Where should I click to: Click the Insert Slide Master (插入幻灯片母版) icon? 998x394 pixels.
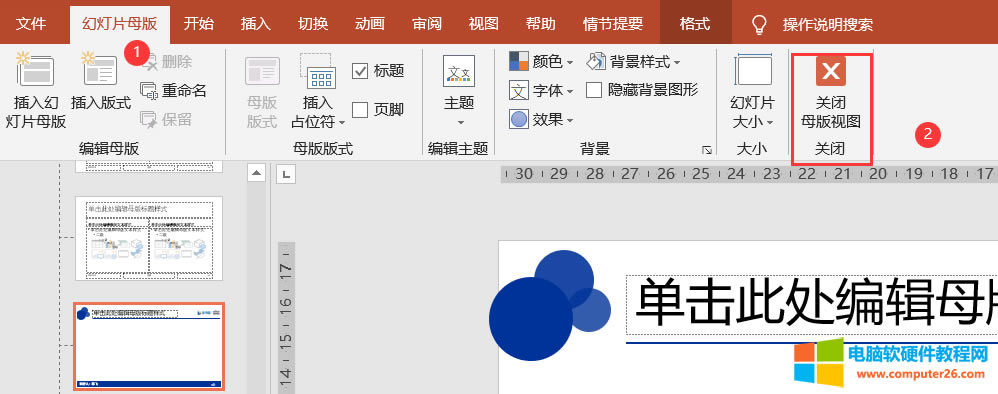pyautogui.click(x=35, y=69)
